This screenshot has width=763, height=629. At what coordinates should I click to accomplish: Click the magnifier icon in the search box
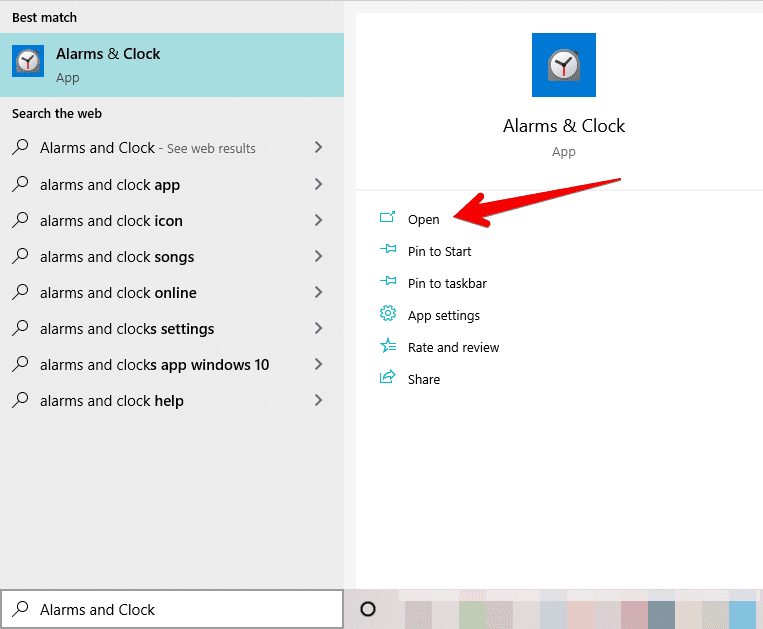tap(20, 609)
